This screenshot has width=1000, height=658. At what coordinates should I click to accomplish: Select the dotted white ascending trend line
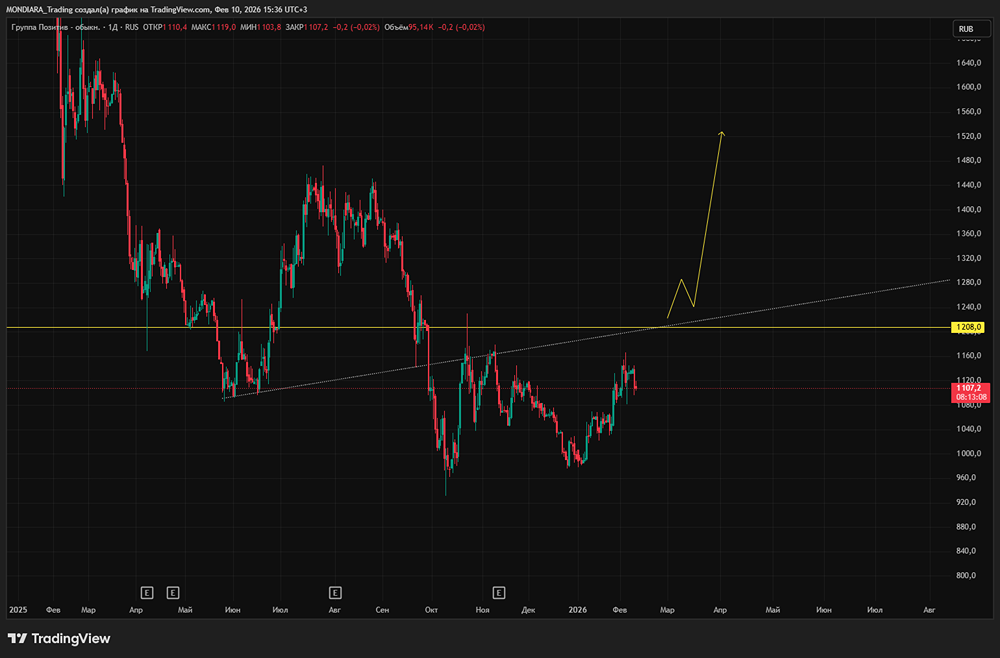click(x=587, y=337)
